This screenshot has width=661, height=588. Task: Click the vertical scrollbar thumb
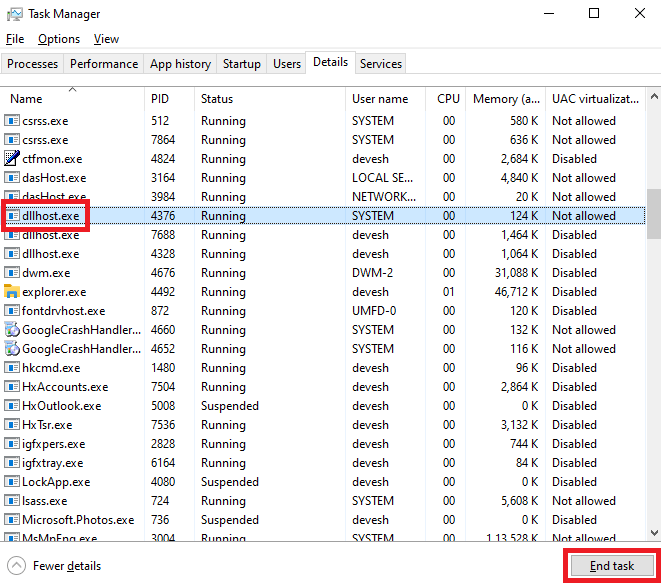(x=654, y=214)
